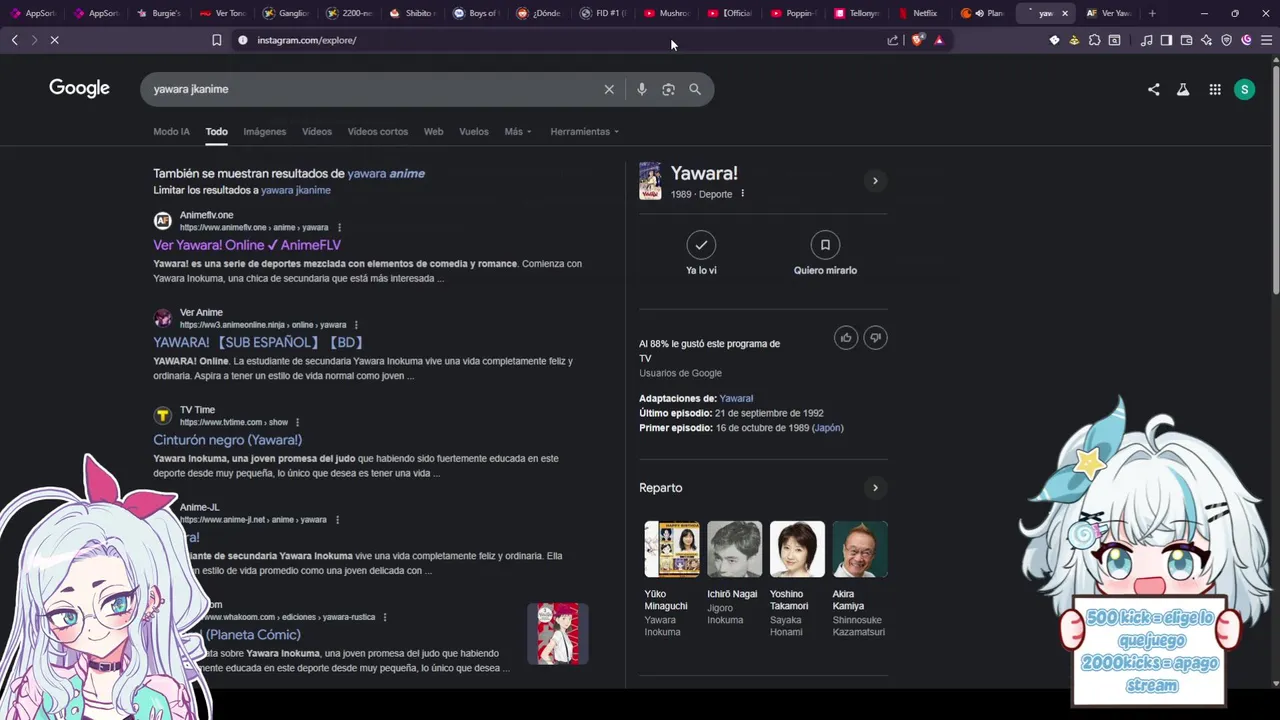
Task: Expand the 'Más' search filter dropdown
Action: coord(518,131)
